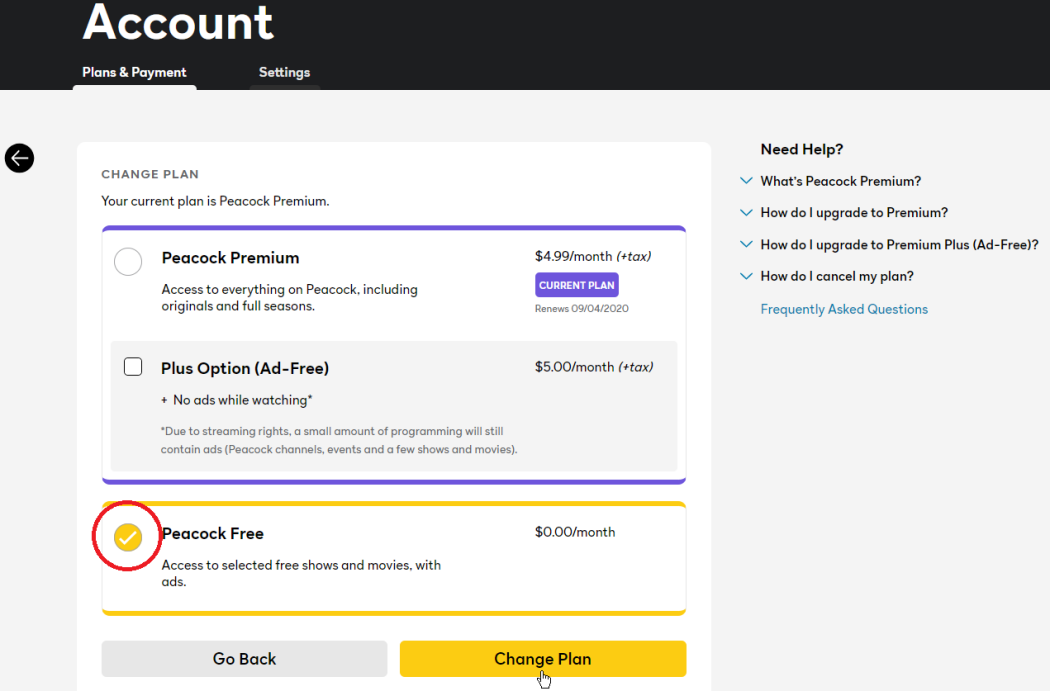Viewport: 1050px width, 691px height.
Task: Expand "What's Peacock Premium?" chevron
Action: click(746, 181)
